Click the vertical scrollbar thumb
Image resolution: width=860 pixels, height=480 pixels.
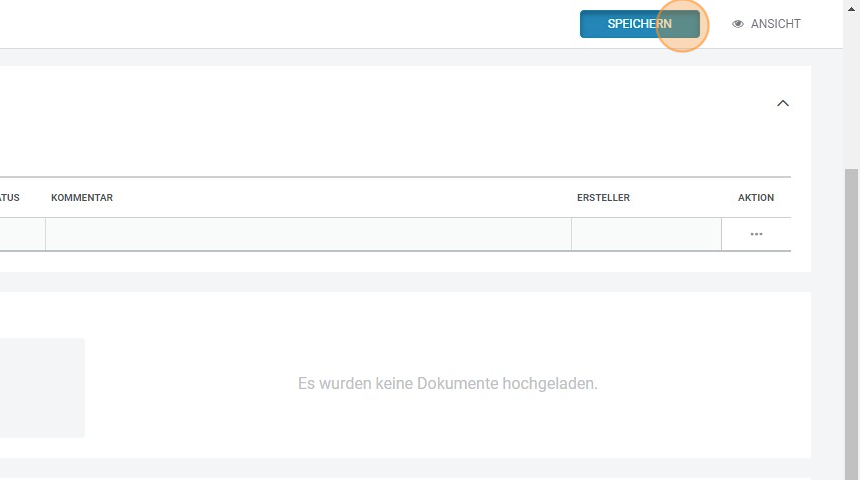pyautogui.click(x=851, y=324)
